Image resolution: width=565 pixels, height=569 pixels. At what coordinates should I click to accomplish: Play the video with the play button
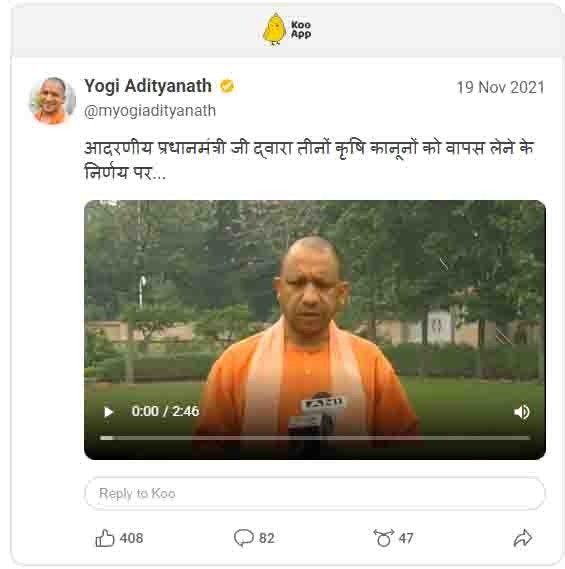tap(109, 412)
